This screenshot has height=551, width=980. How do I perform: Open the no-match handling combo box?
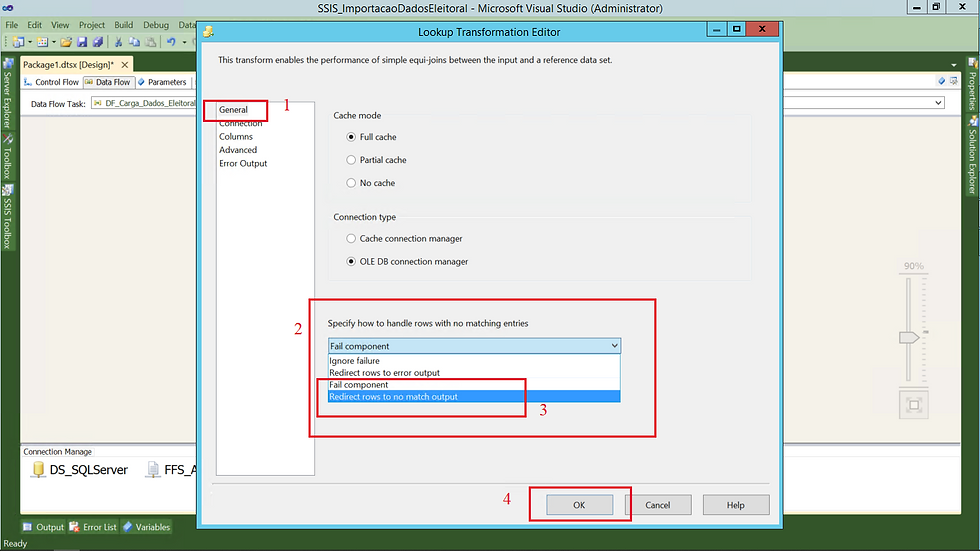pyautogui.click(x=474, y=346)
